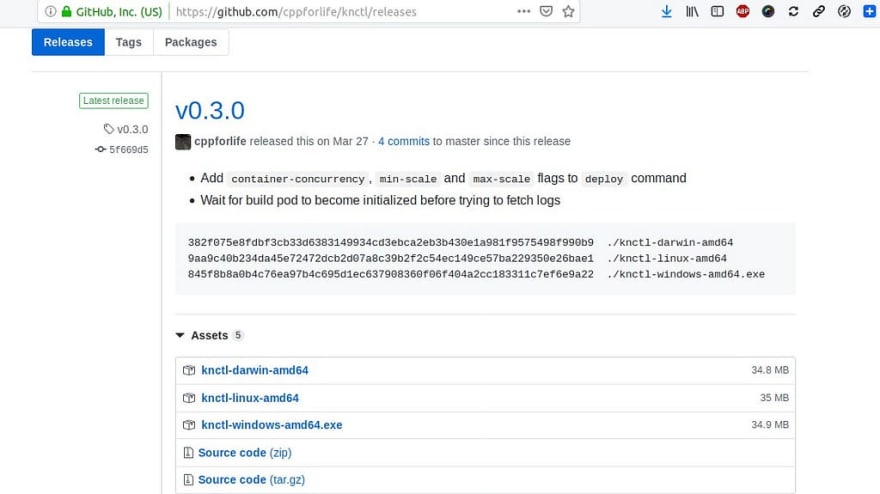Click the max-scale code text
This screenshot has height=494, width=880.
(x=501, y=179)
